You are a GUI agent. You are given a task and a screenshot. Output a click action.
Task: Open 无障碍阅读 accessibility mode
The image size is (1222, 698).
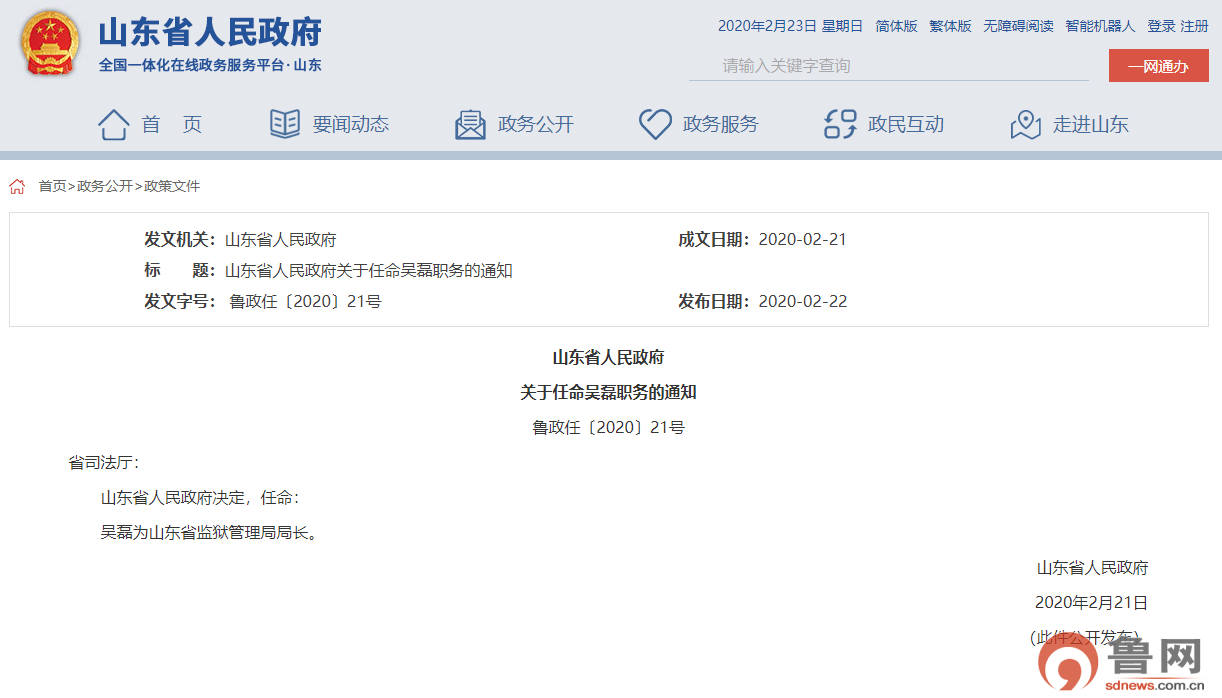(x=1018, y=26)
